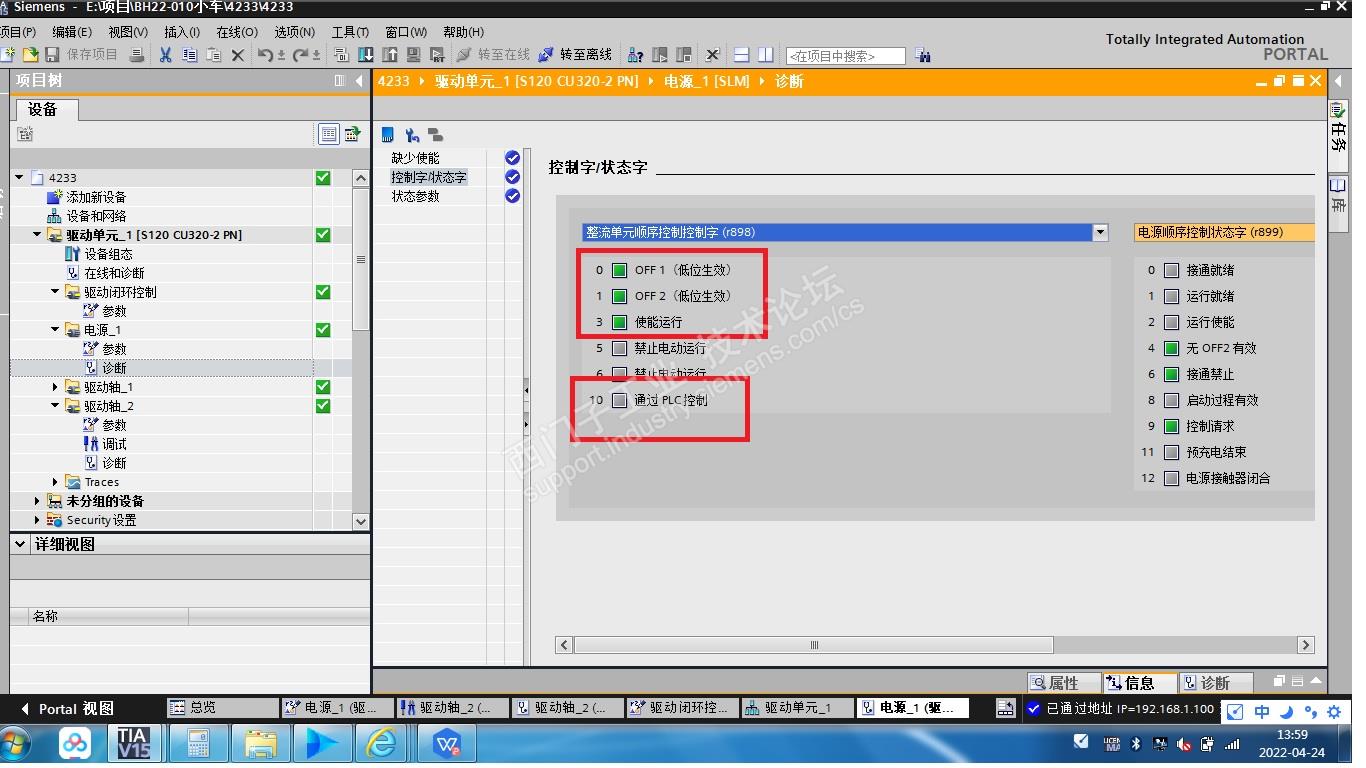Click the 控制请求 status indicator
Image resolution: width=1366 pixels, height=768 pixels.
1171,426
